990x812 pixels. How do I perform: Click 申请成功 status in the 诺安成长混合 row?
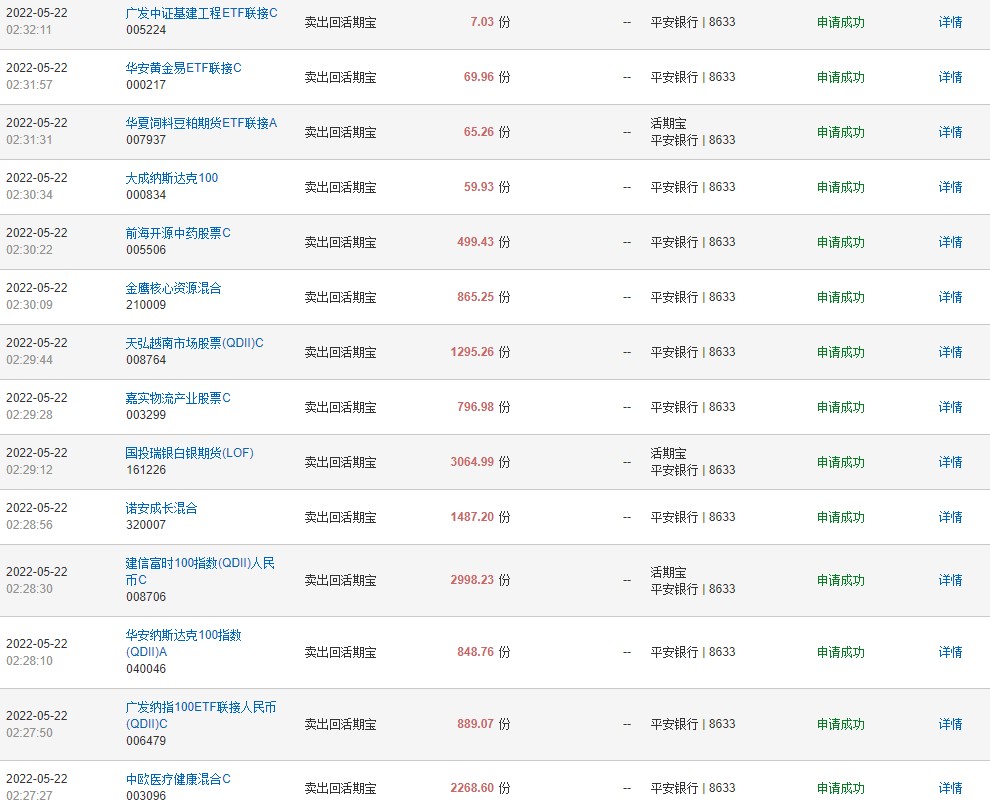click(x=840, y=516)
